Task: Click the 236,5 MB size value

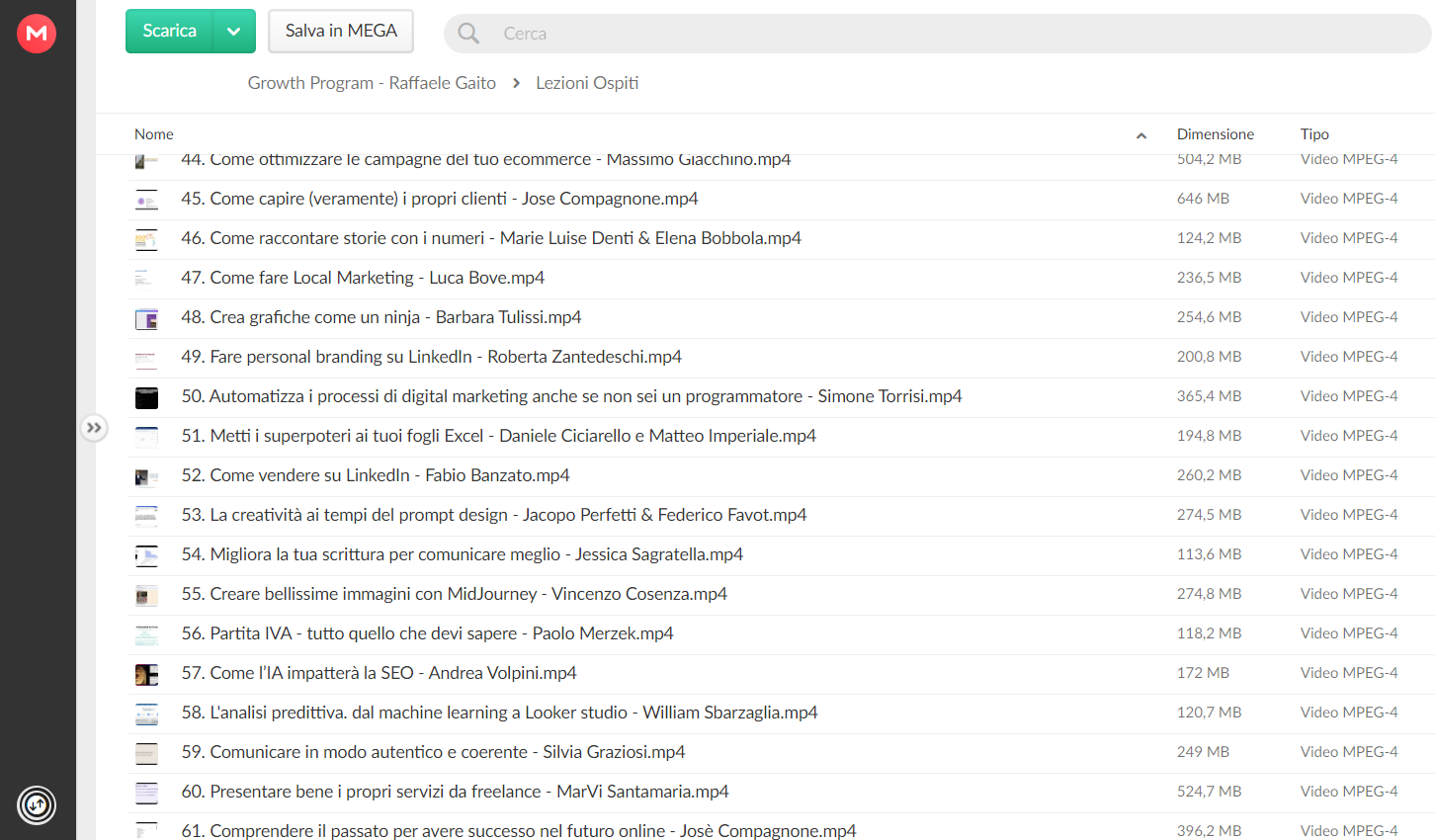Action: 1209,278
